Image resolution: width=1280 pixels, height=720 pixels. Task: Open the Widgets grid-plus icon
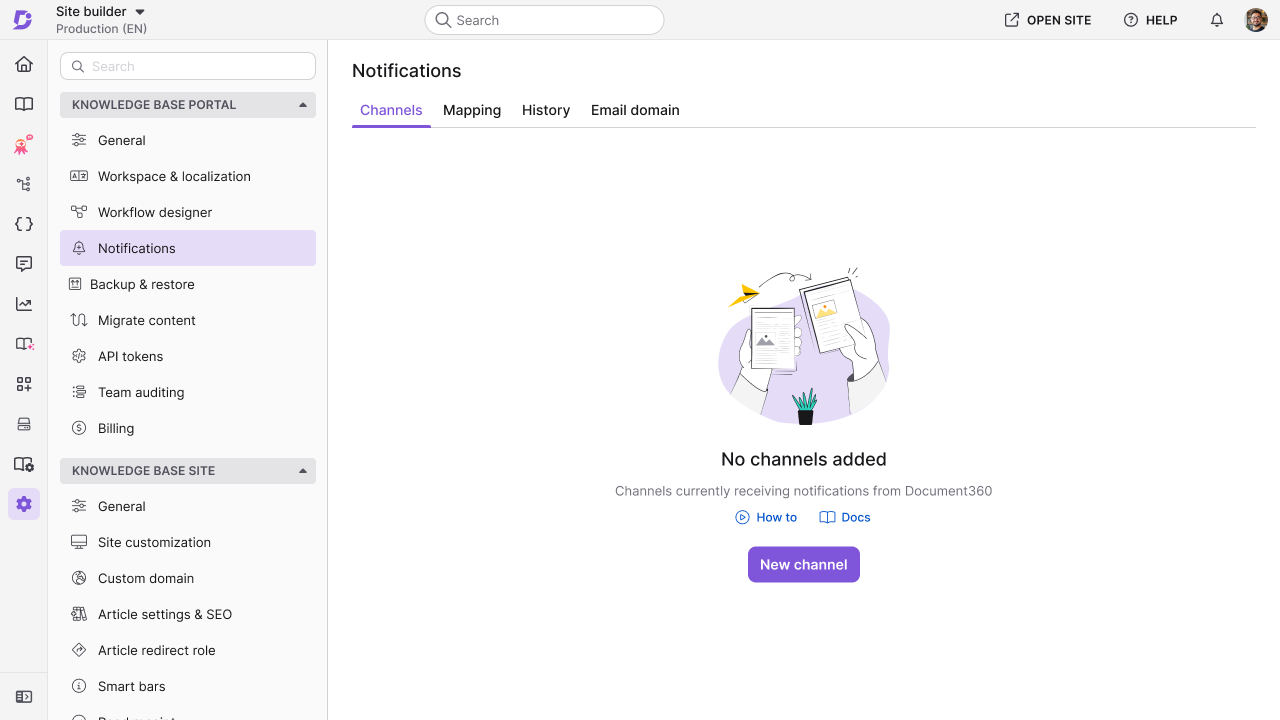pyautogui.click(x=24, y=384)
